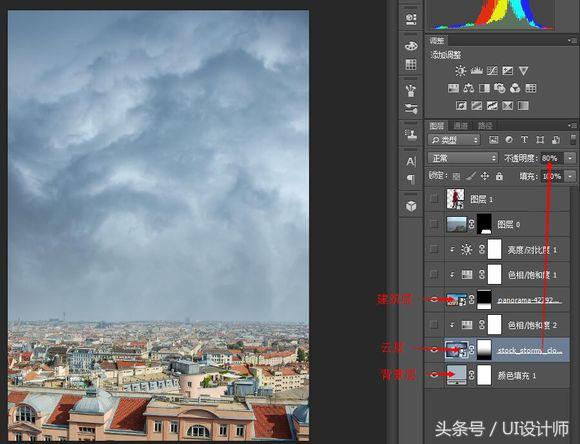Open the Character panel icon
The height and width of the screenshot is (444, 580).
(411, 162)
